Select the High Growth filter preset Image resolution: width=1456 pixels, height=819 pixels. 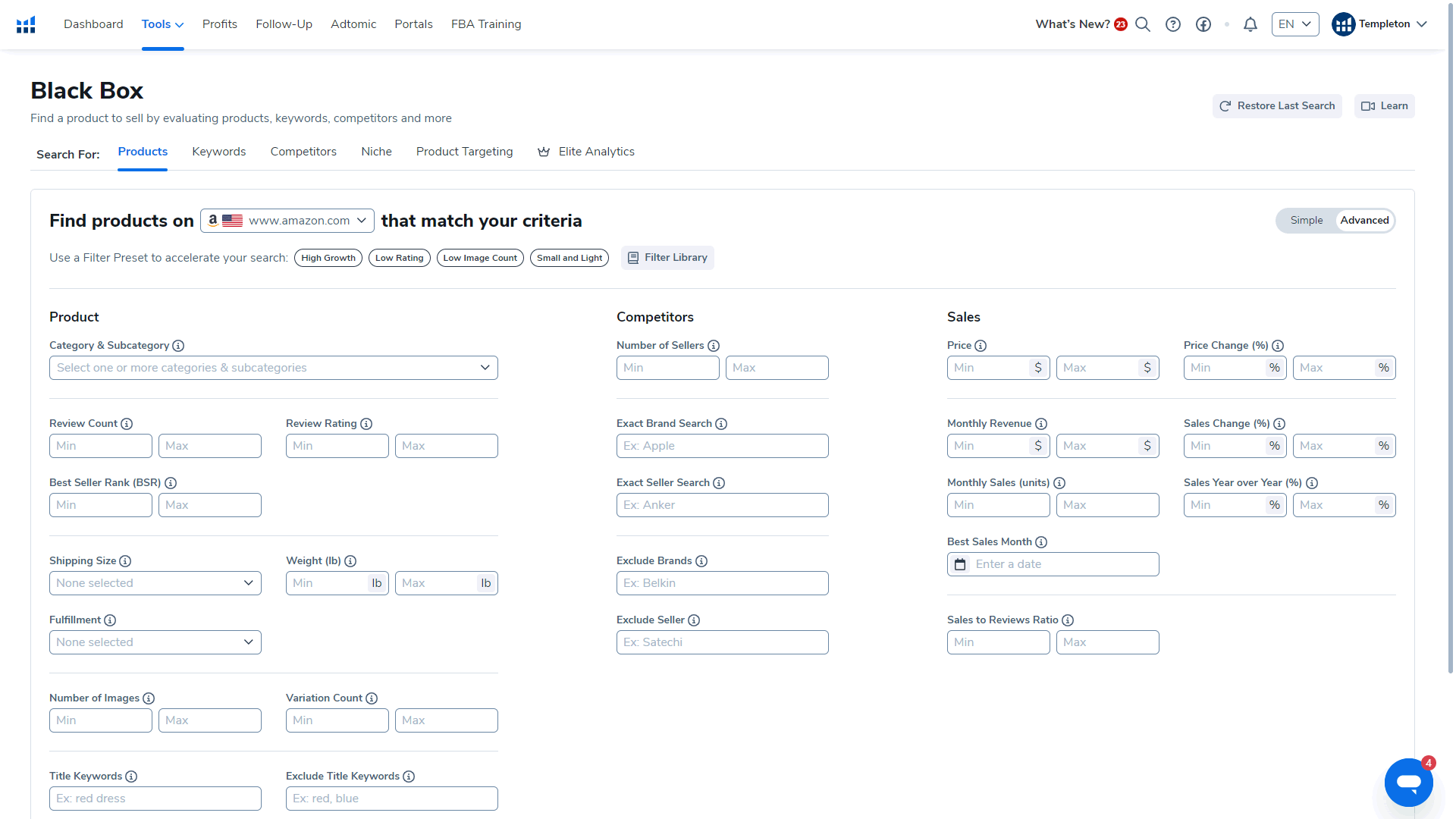(x=328, y=258)
